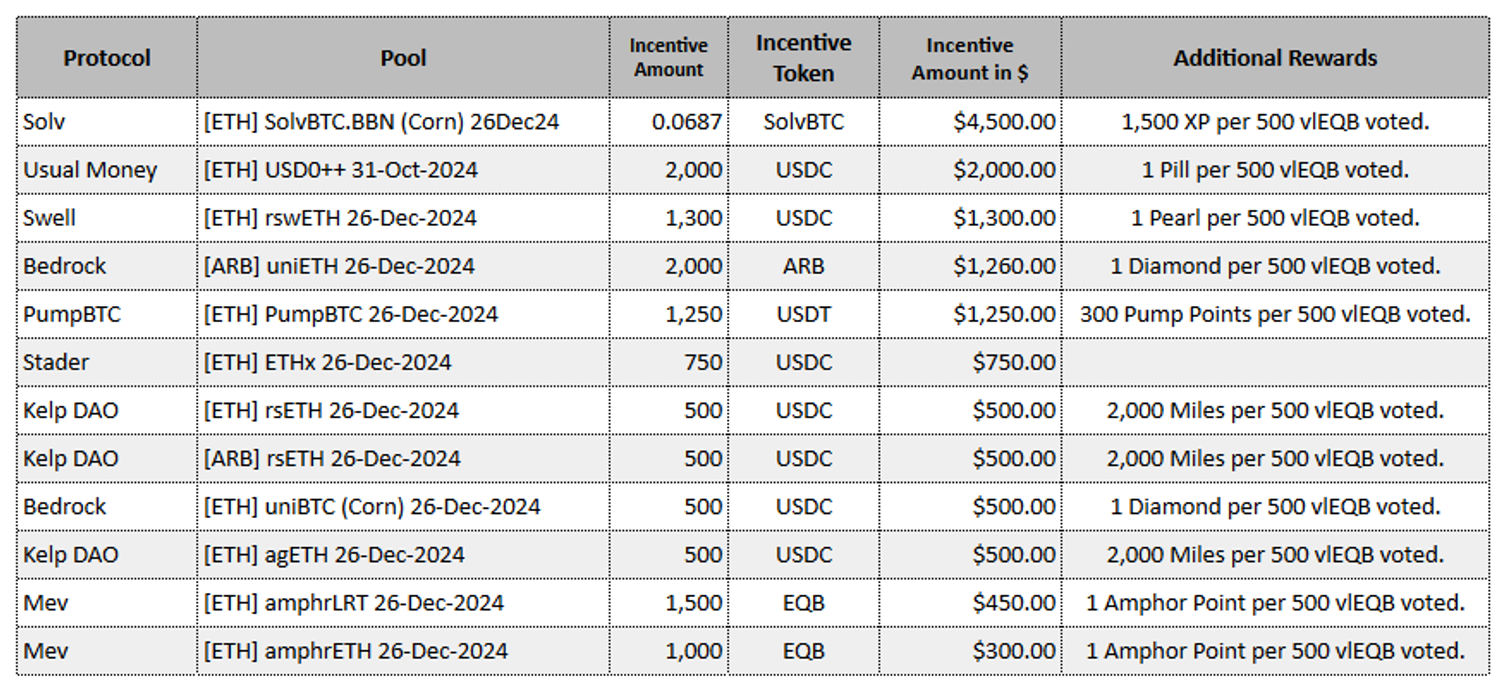Select the ARB incentive token cell
This screenshot has width=1500, height=684.
803,266
